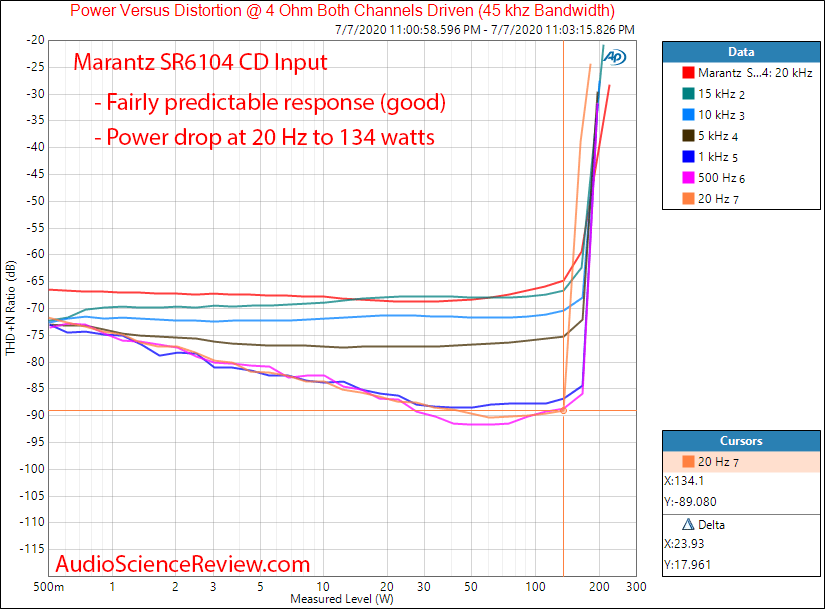Click the cursor value 'X:134.1'
The width and height of the screenshot is (825, 609).
(x=684, y=481)
